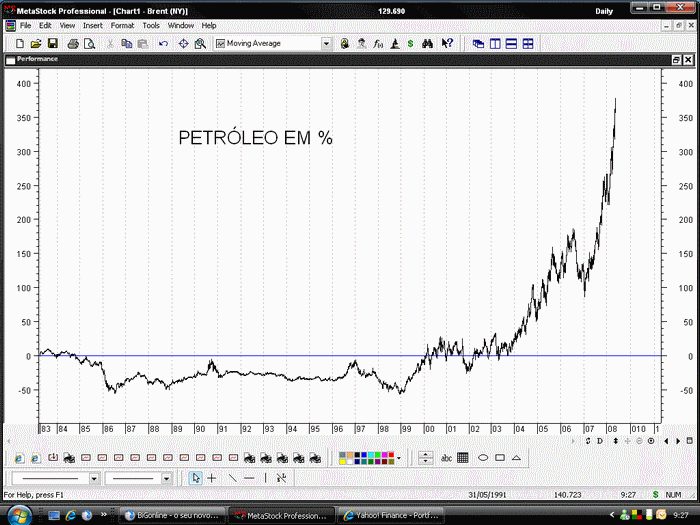Click the status bar date 31/05/1991

tap(487, 495)
